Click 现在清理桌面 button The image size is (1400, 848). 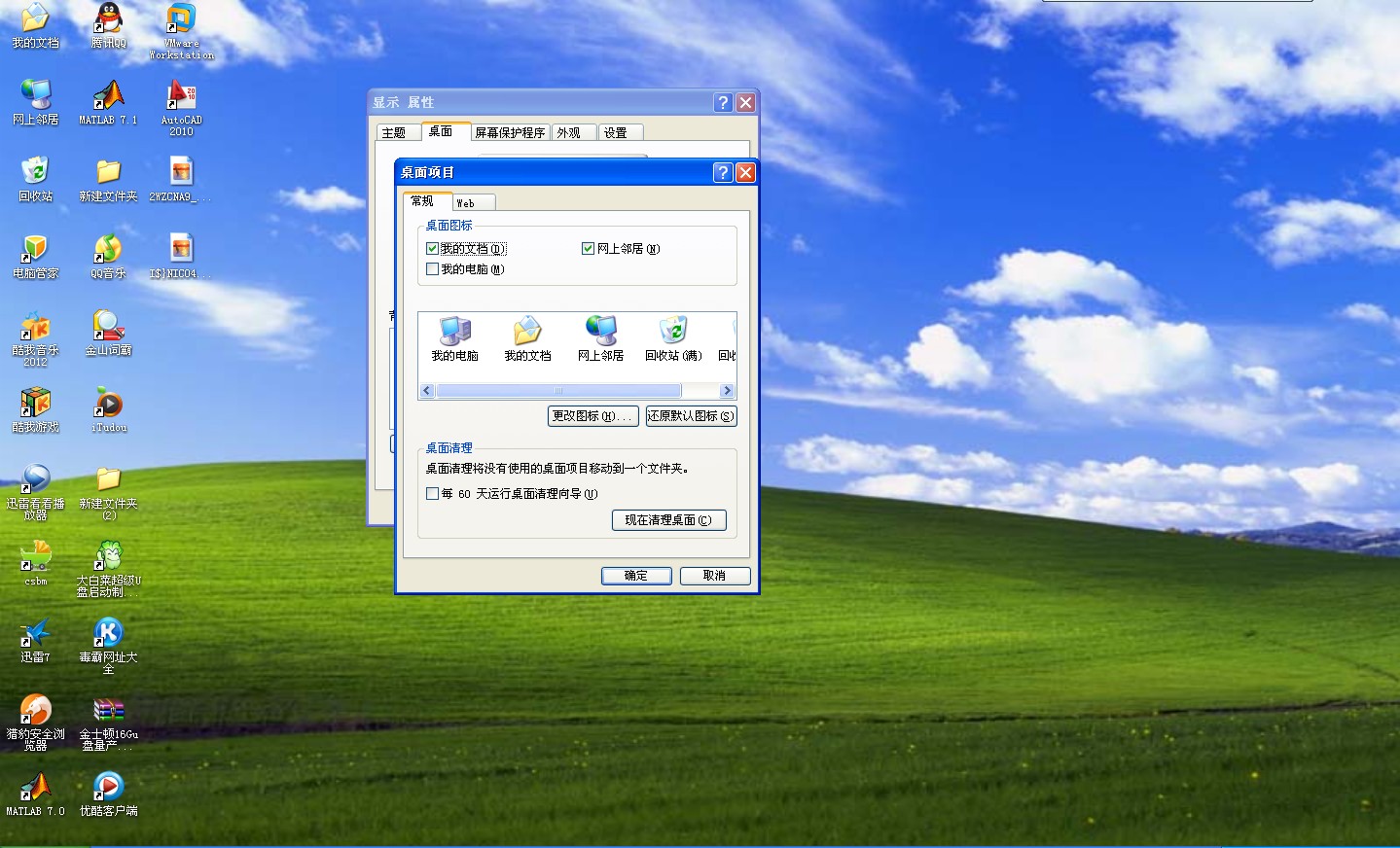point(669,520)
